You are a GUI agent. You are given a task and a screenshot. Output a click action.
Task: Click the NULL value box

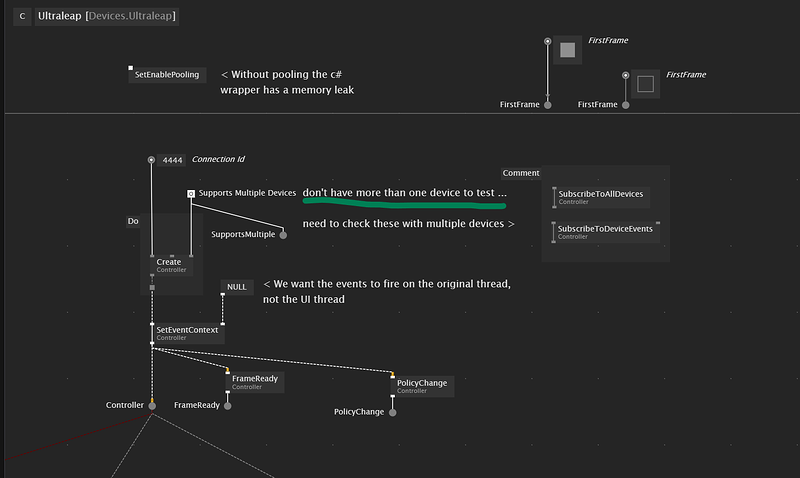(237, 287)
